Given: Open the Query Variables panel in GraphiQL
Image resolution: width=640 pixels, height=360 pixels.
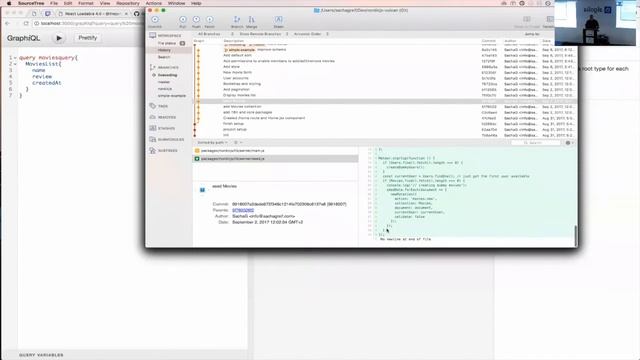Looking at the screenshot, I should pos(41,355).
